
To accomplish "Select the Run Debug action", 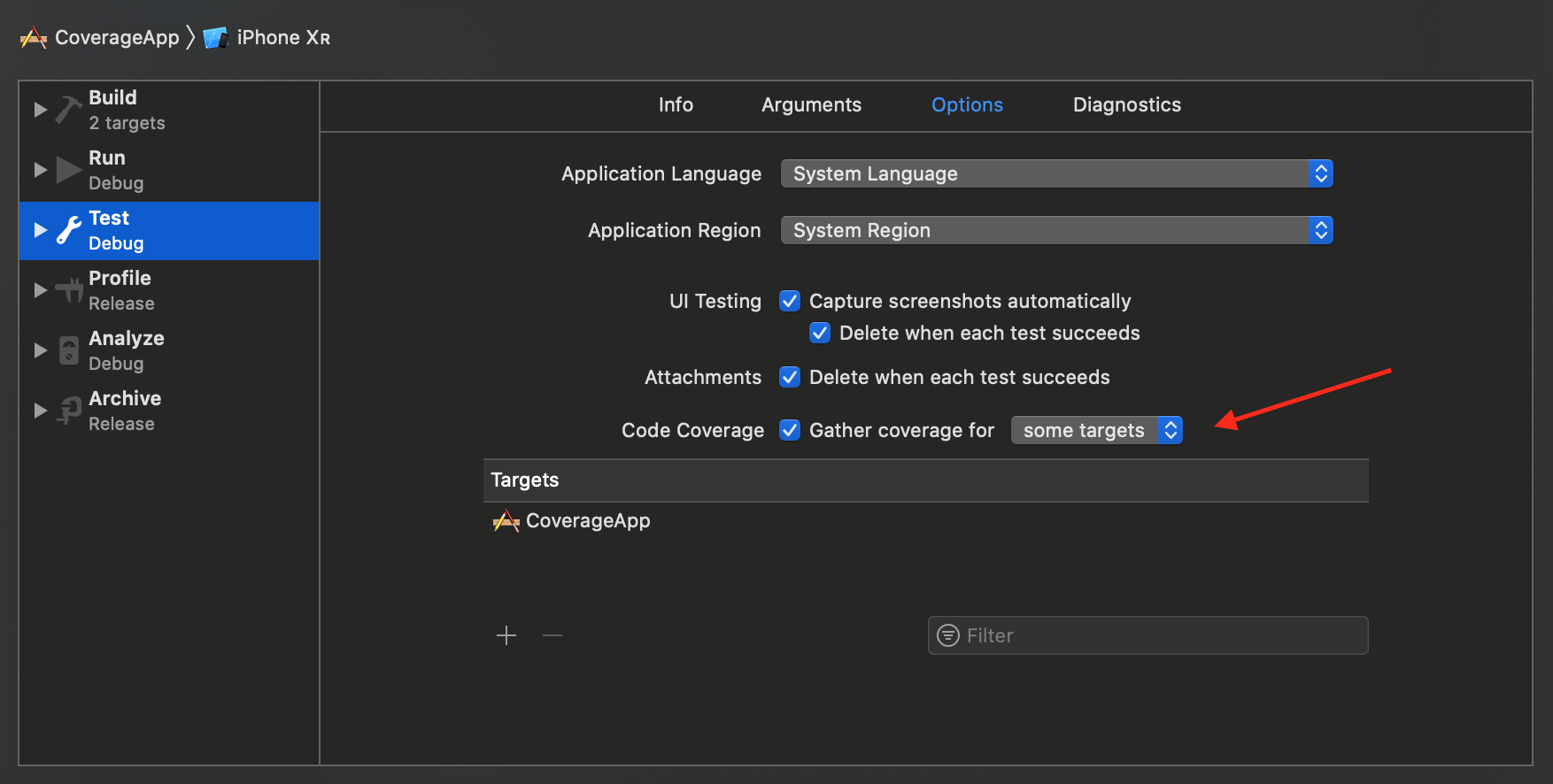I will click(169, 170).
